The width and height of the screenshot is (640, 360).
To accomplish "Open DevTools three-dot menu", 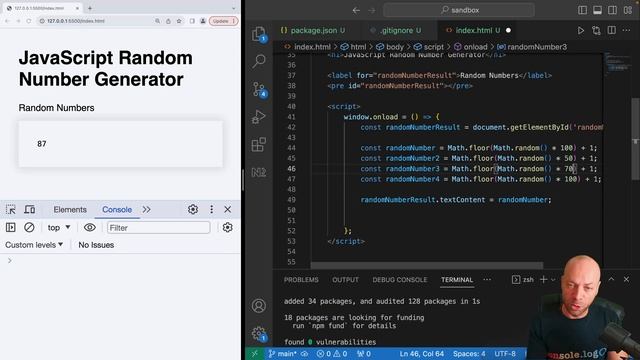I will coord(211,209).
